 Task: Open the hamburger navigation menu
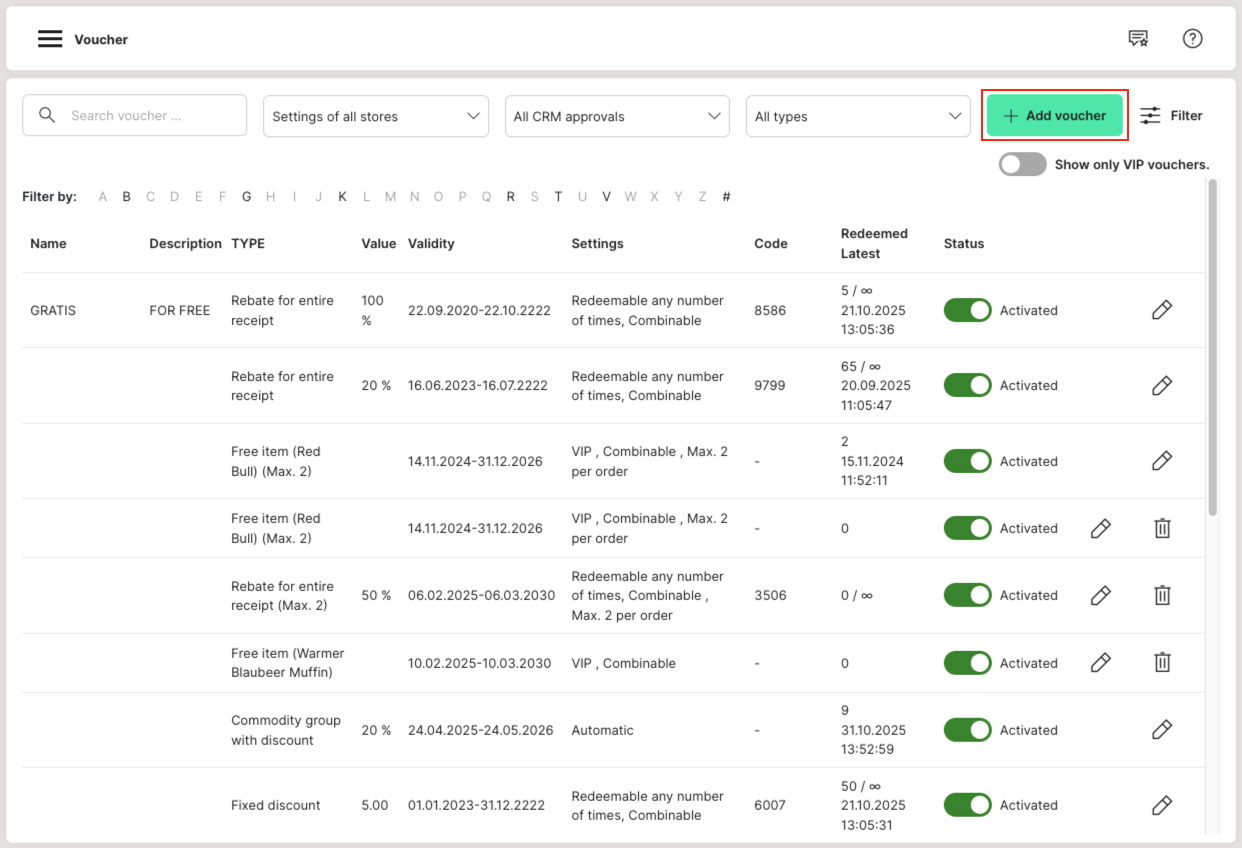(x=50, y=39)
